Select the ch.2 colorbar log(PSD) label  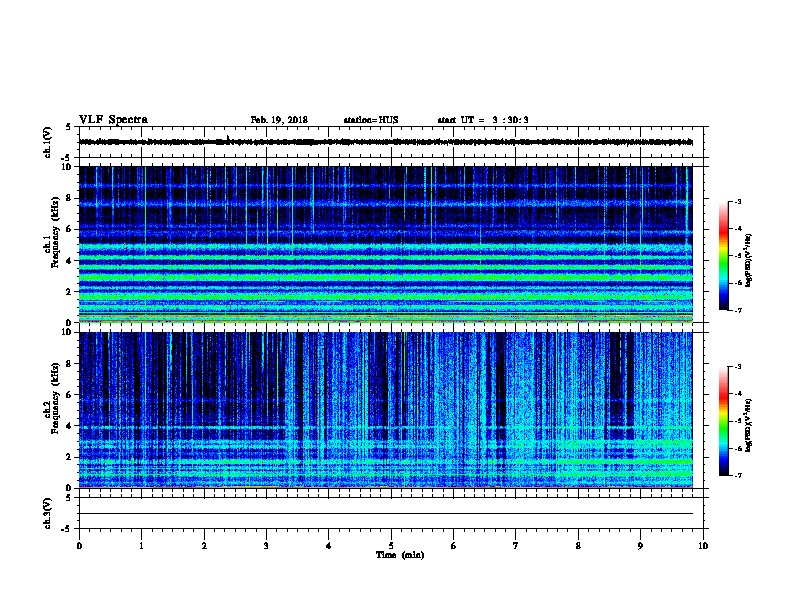(748, 426)
